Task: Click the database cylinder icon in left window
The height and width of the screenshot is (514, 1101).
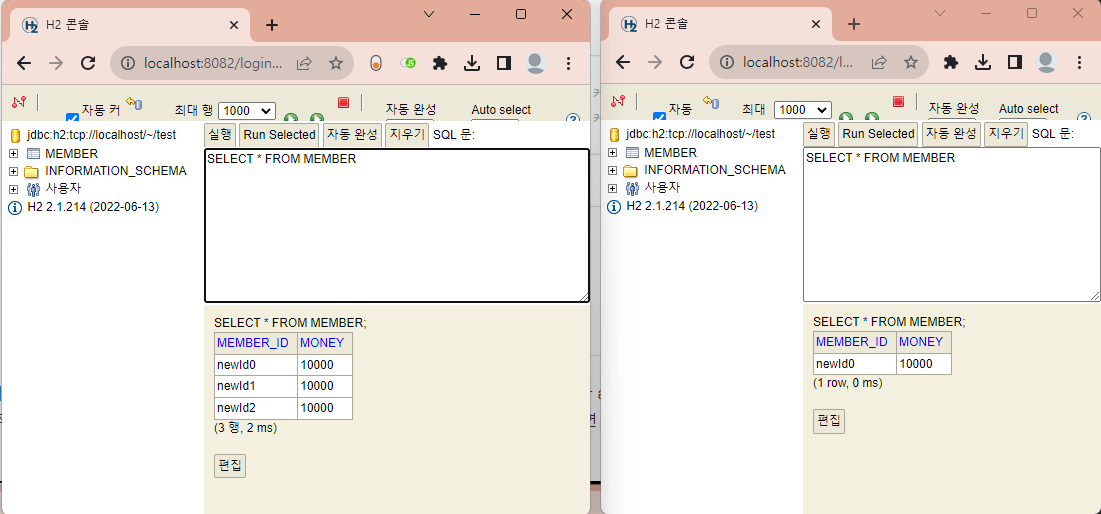Action: point(15,135)
